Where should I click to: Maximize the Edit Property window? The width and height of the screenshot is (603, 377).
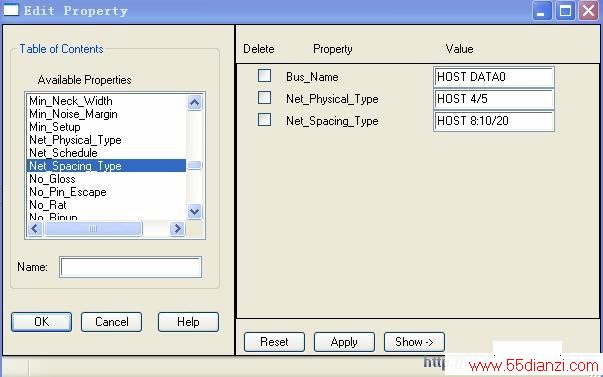[x=565, y=10]
